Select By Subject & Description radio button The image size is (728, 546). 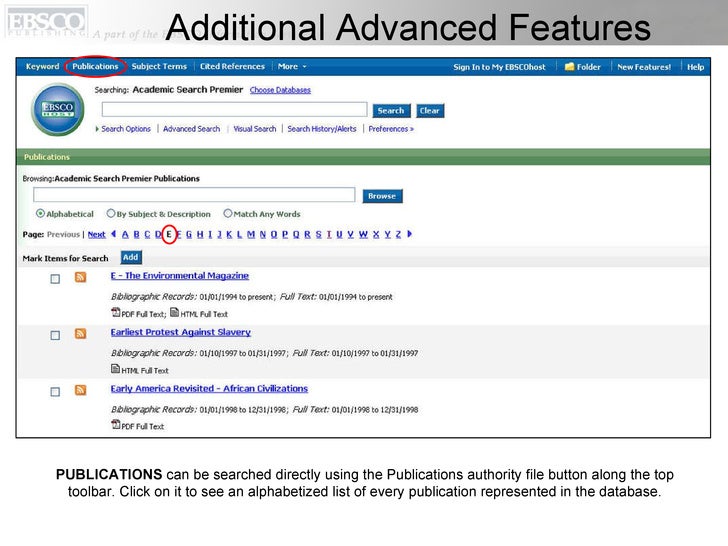(x=110, y=214)
